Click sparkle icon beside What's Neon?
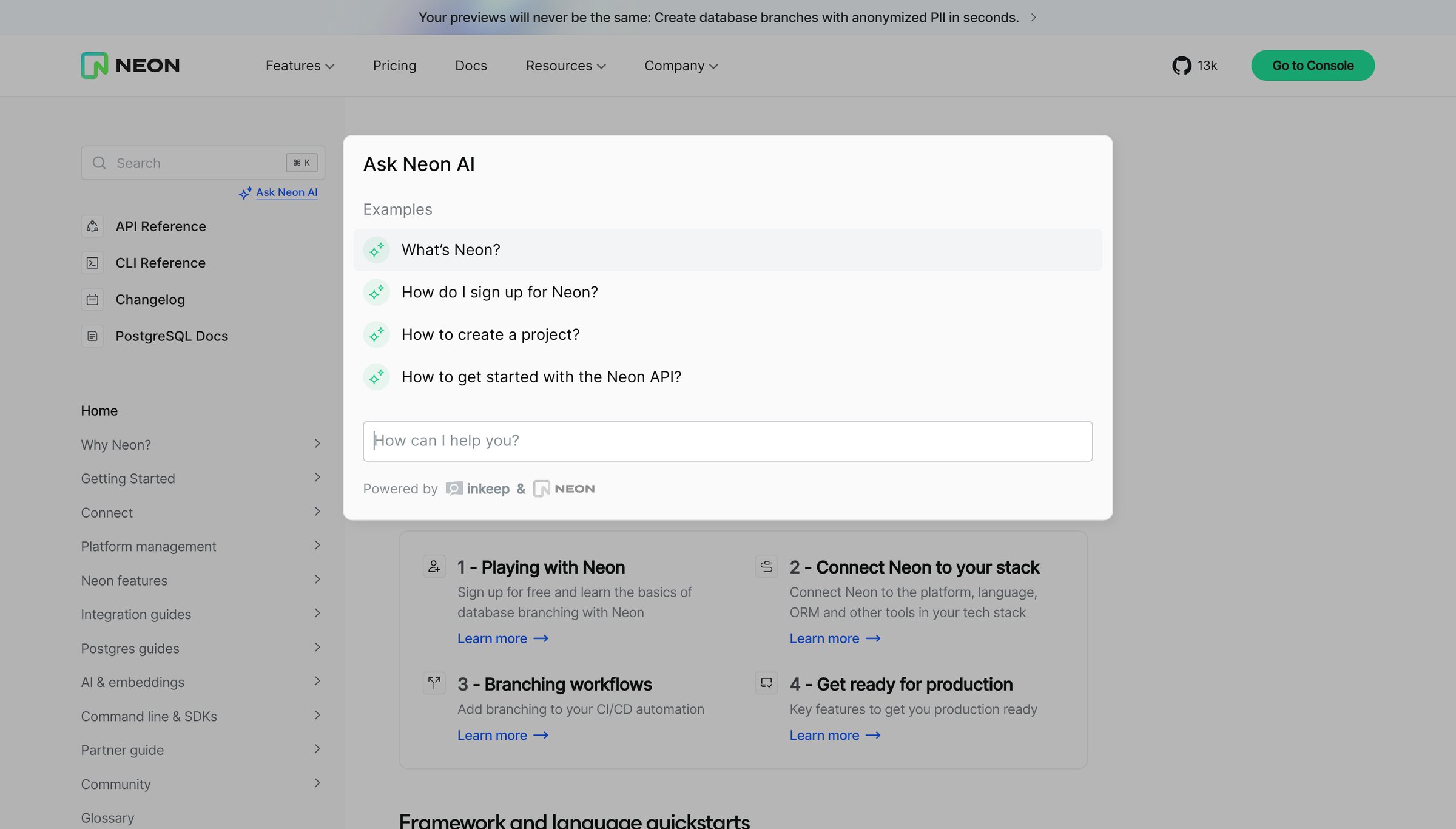Screen dimensions: 1456x829 (376, 249)
